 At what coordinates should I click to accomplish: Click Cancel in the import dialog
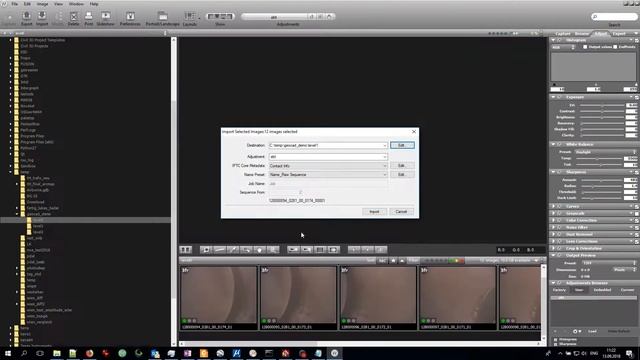click(401, 211)
